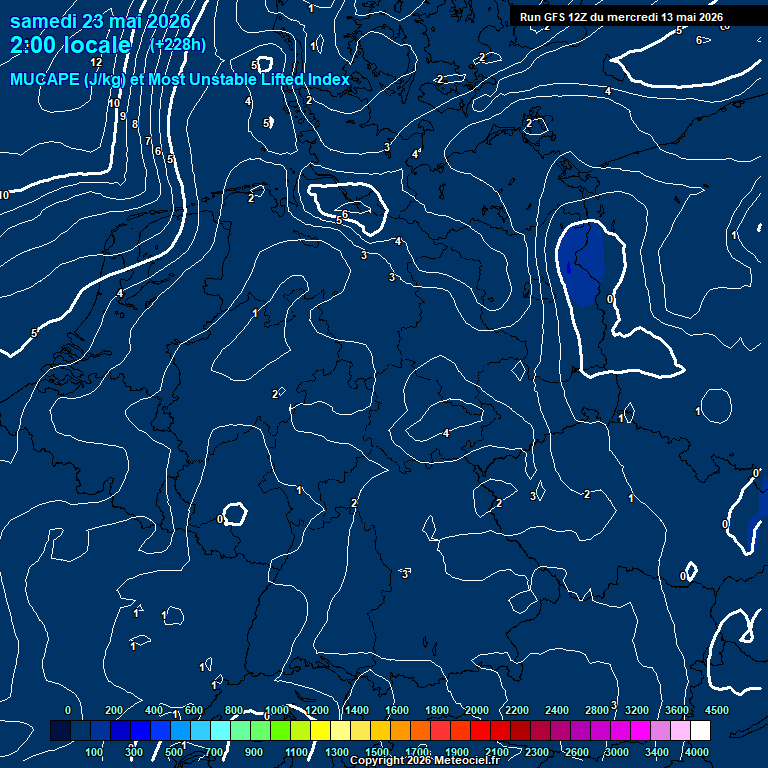Click the sky blue swatch between 500 and 600
This screenshot has width=768, height=768.
coord(180,730)
